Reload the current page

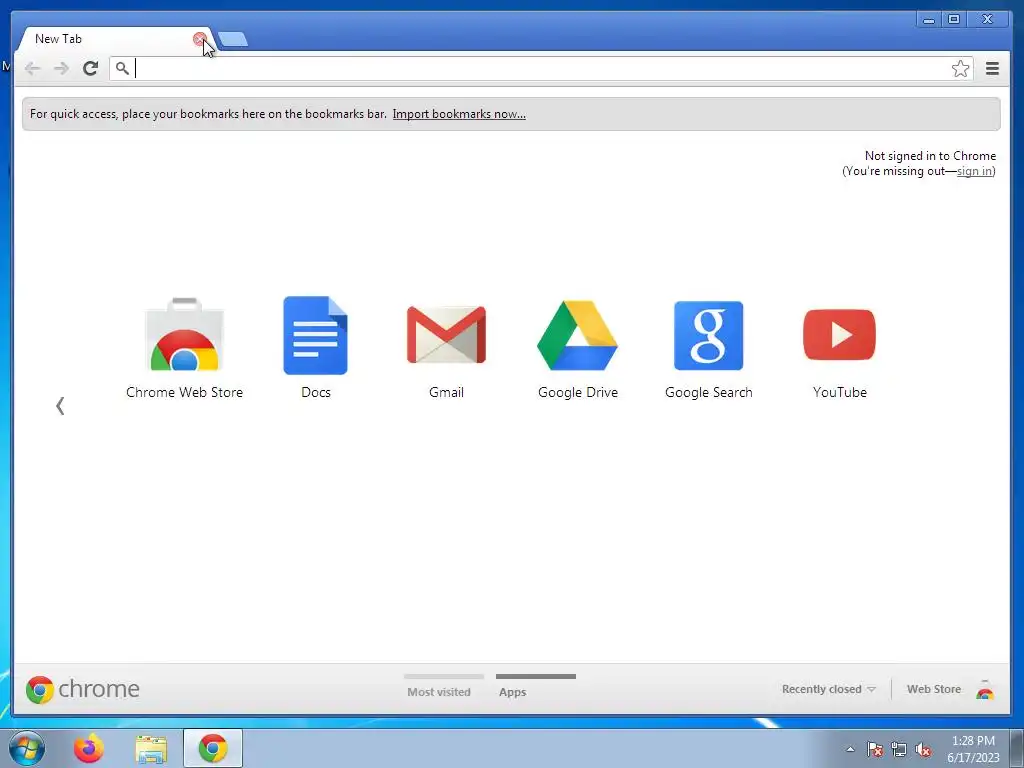(90, 68)
